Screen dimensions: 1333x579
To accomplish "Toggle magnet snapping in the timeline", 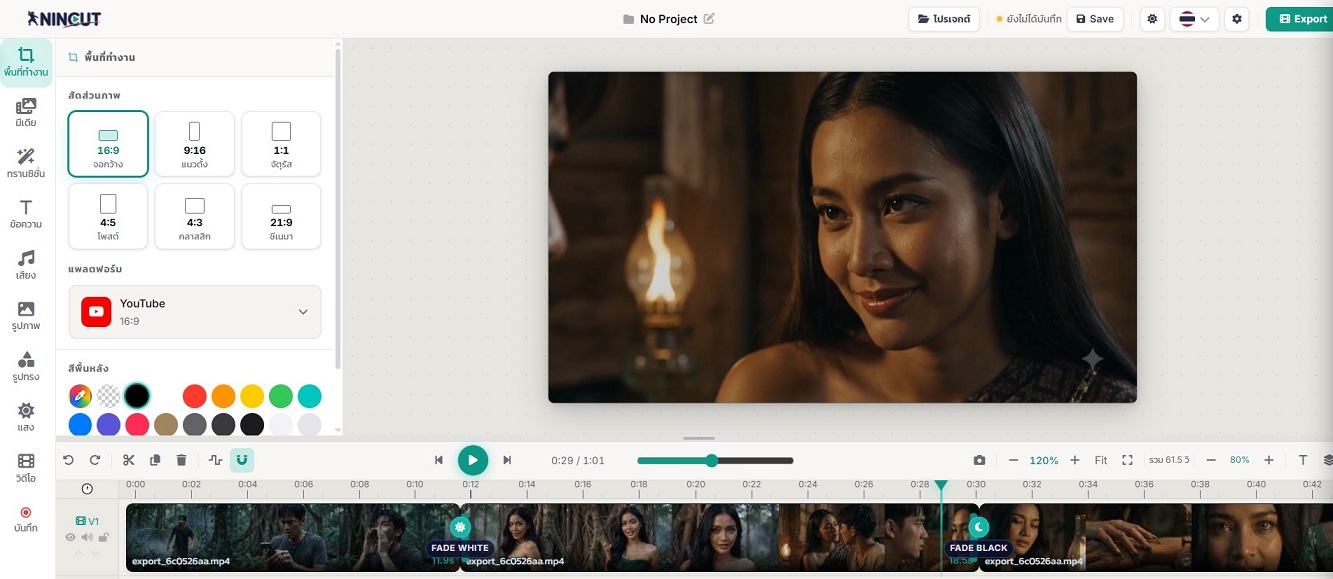I will [x=242, y=460].
